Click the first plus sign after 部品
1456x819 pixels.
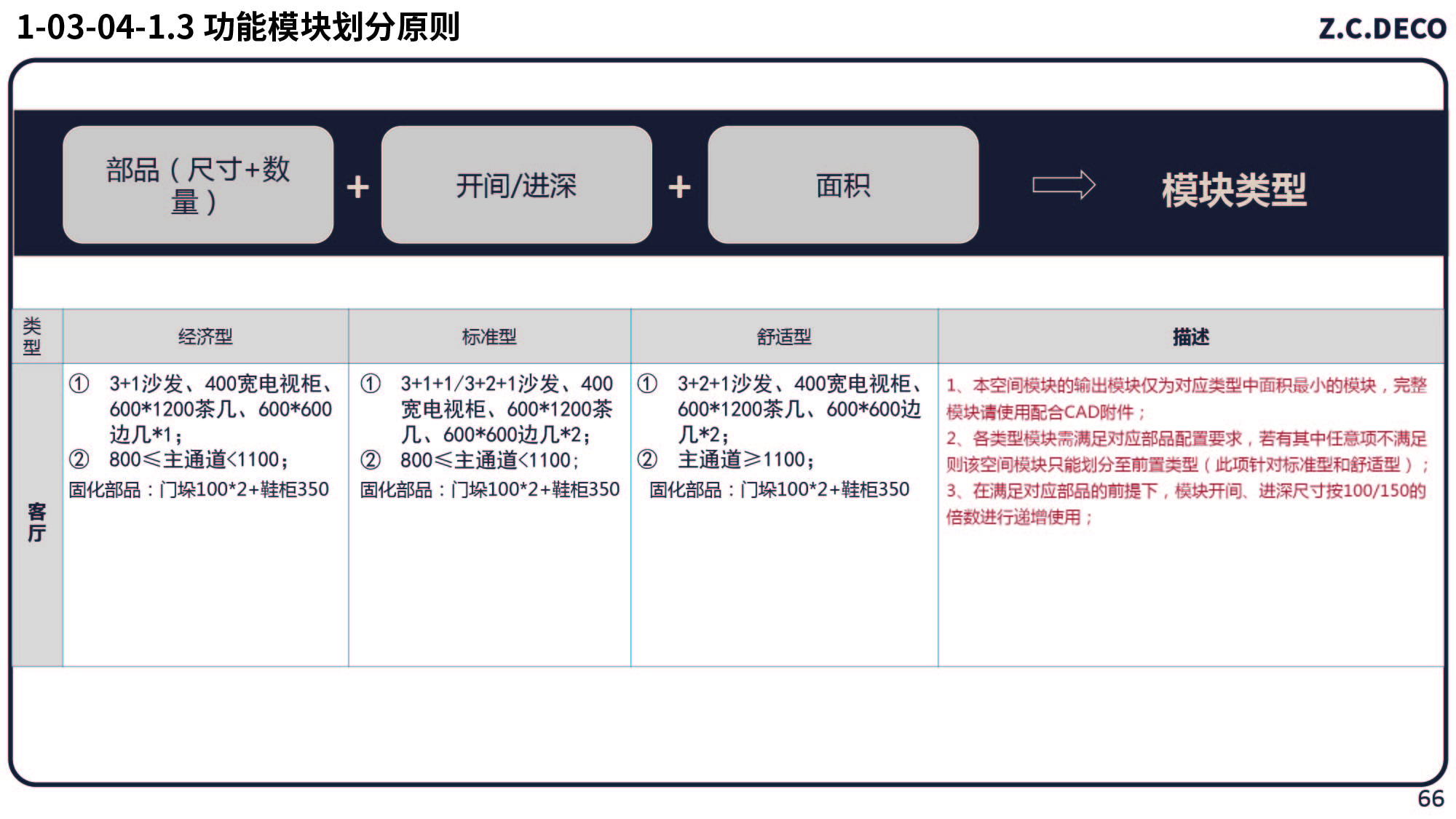pyautogui.click(x=357, y=187)
